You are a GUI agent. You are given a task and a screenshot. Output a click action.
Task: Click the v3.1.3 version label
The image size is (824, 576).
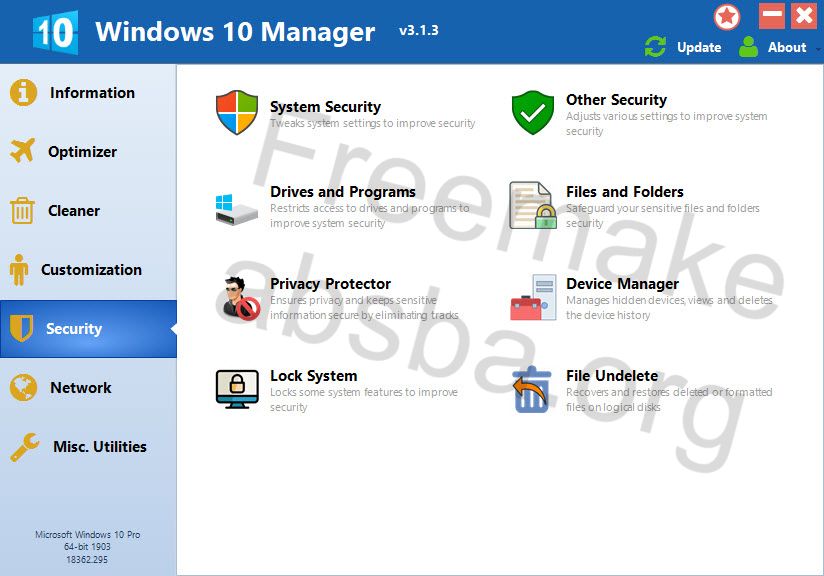pos(419,30)
